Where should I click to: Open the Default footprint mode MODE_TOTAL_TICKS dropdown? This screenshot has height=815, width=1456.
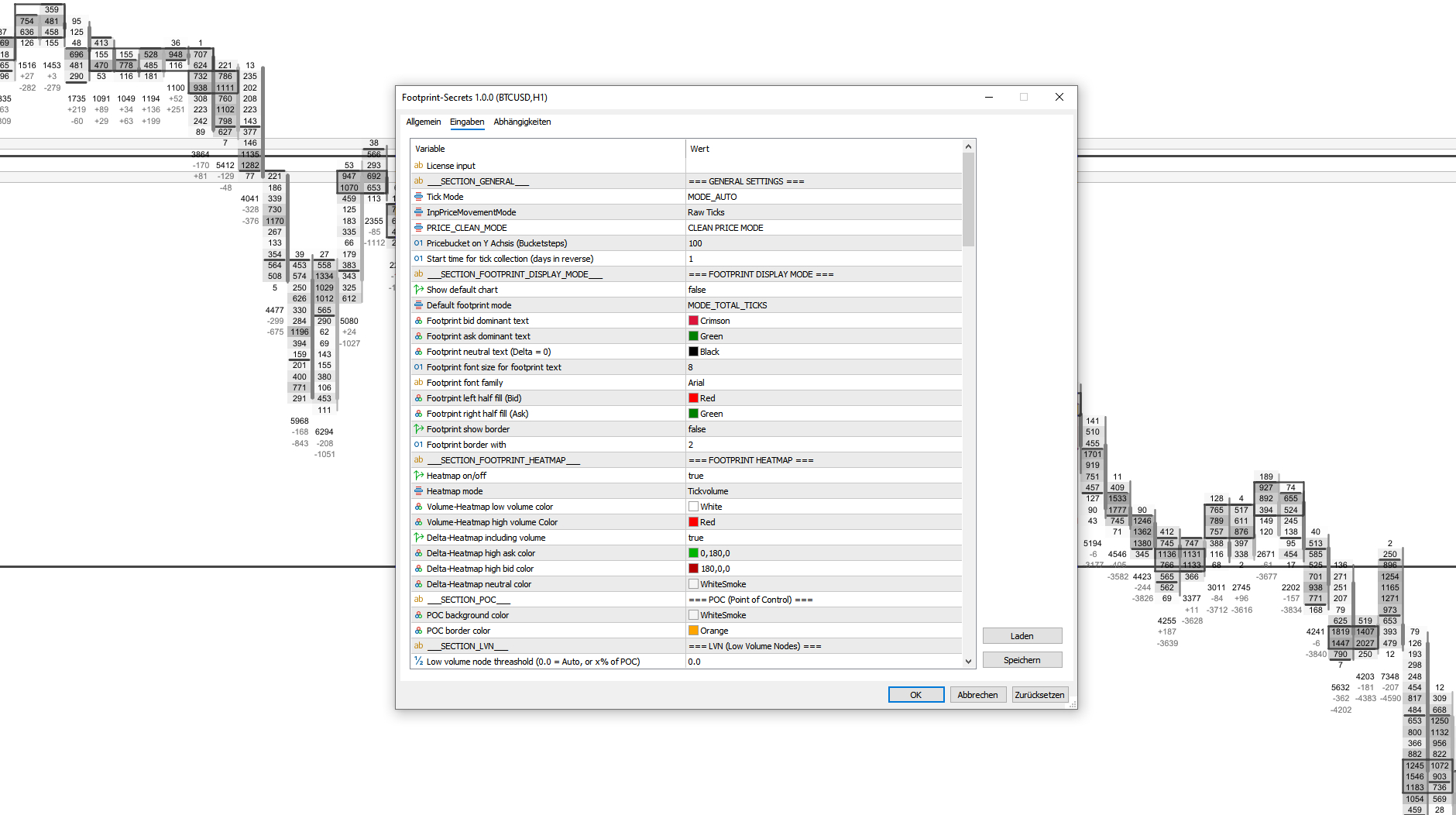822,305
